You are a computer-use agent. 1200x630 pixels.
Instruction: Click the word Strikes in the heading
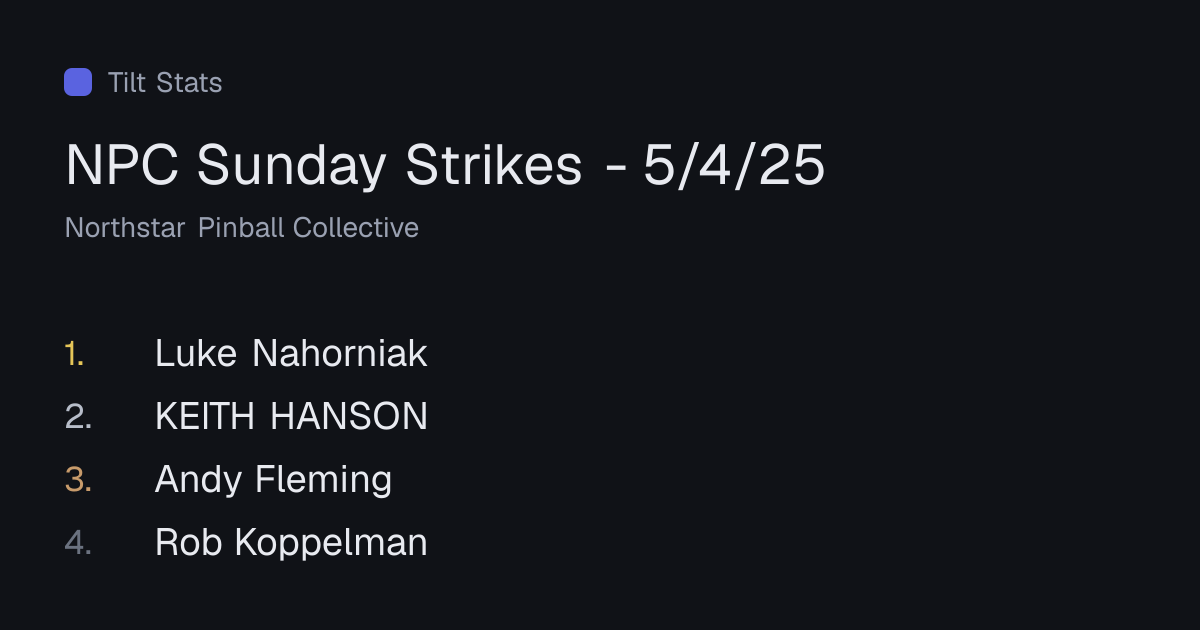(x=494, y=166)
